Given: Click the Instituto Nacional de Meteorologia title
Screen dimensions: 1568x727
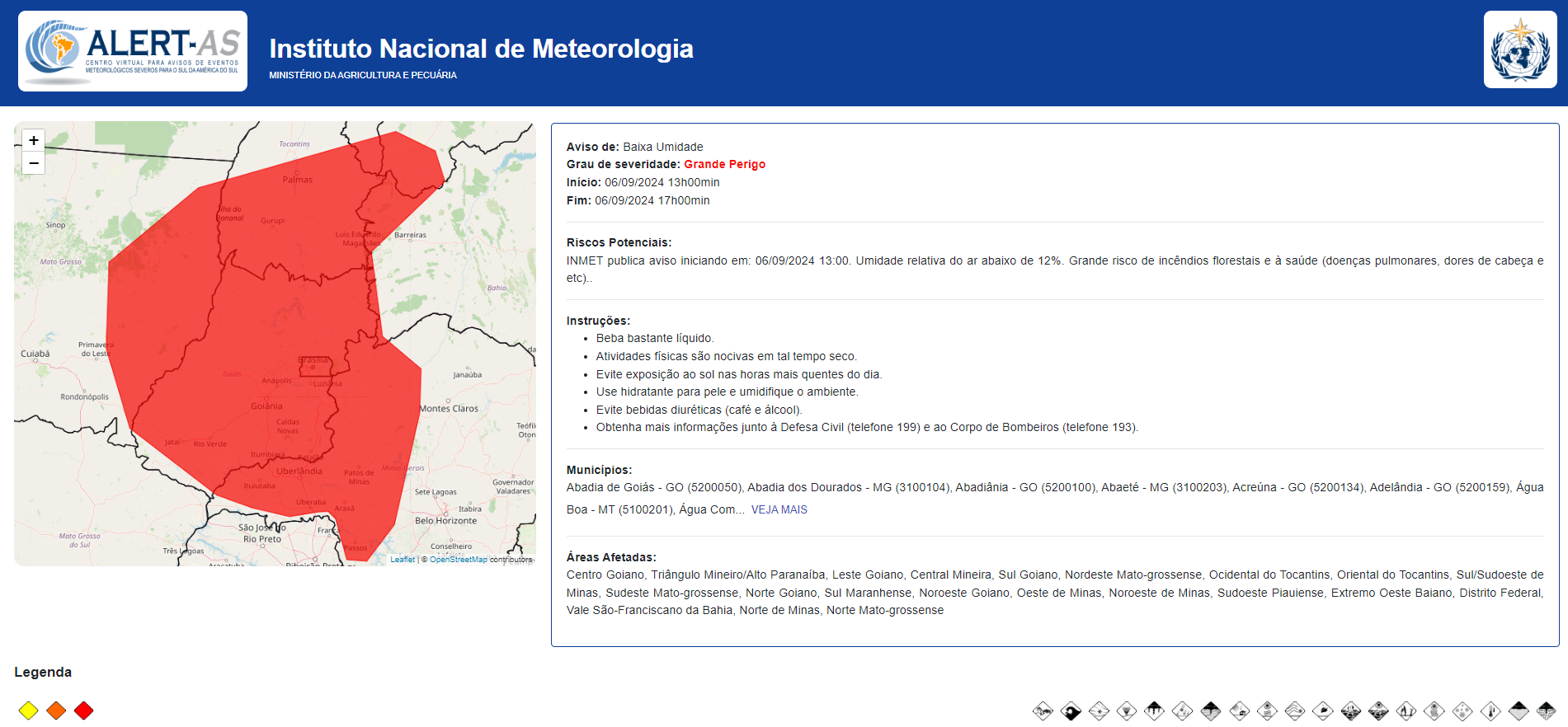Looking at the screenshot, I should tap(481, 49).
